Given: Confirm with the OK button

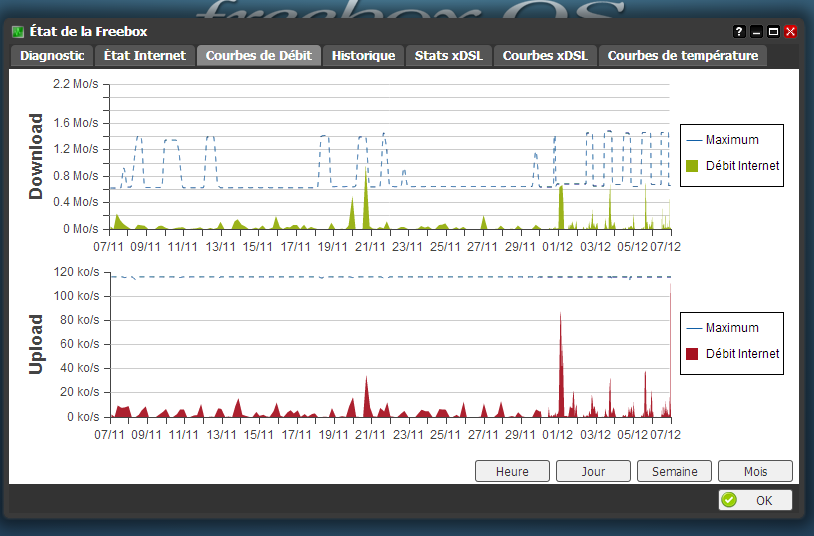Looking at the screenshot, I should (755, 500).
